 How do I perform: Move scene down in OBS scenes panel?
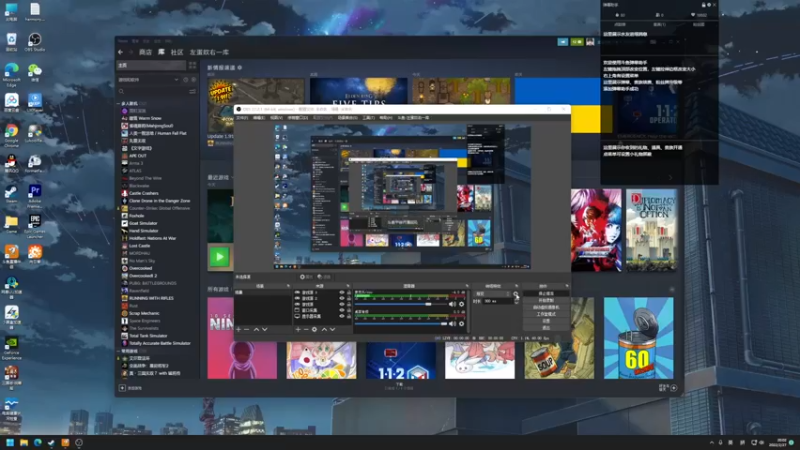coord(265,330)
